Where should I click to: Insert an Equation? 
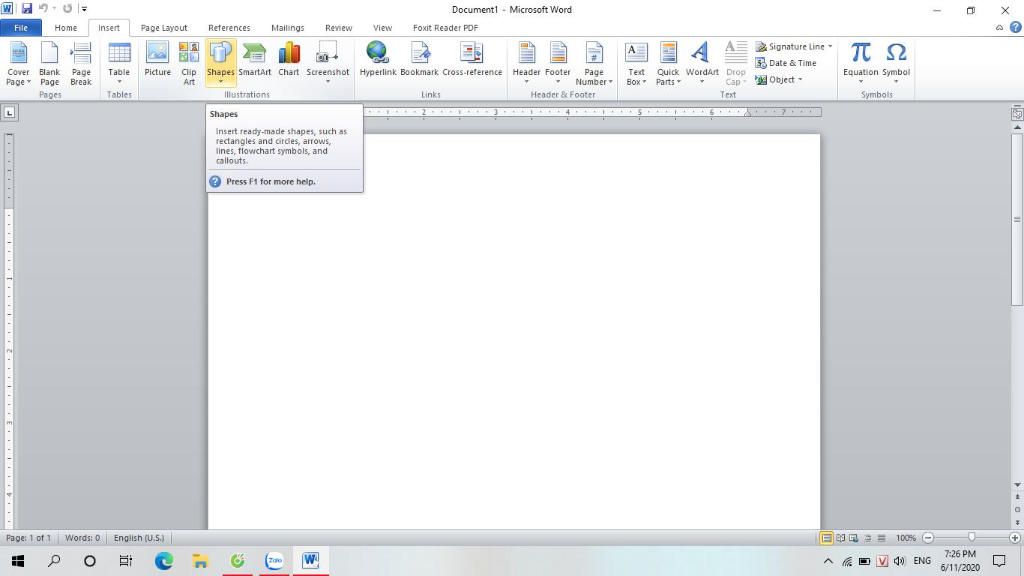coord(861,63)
